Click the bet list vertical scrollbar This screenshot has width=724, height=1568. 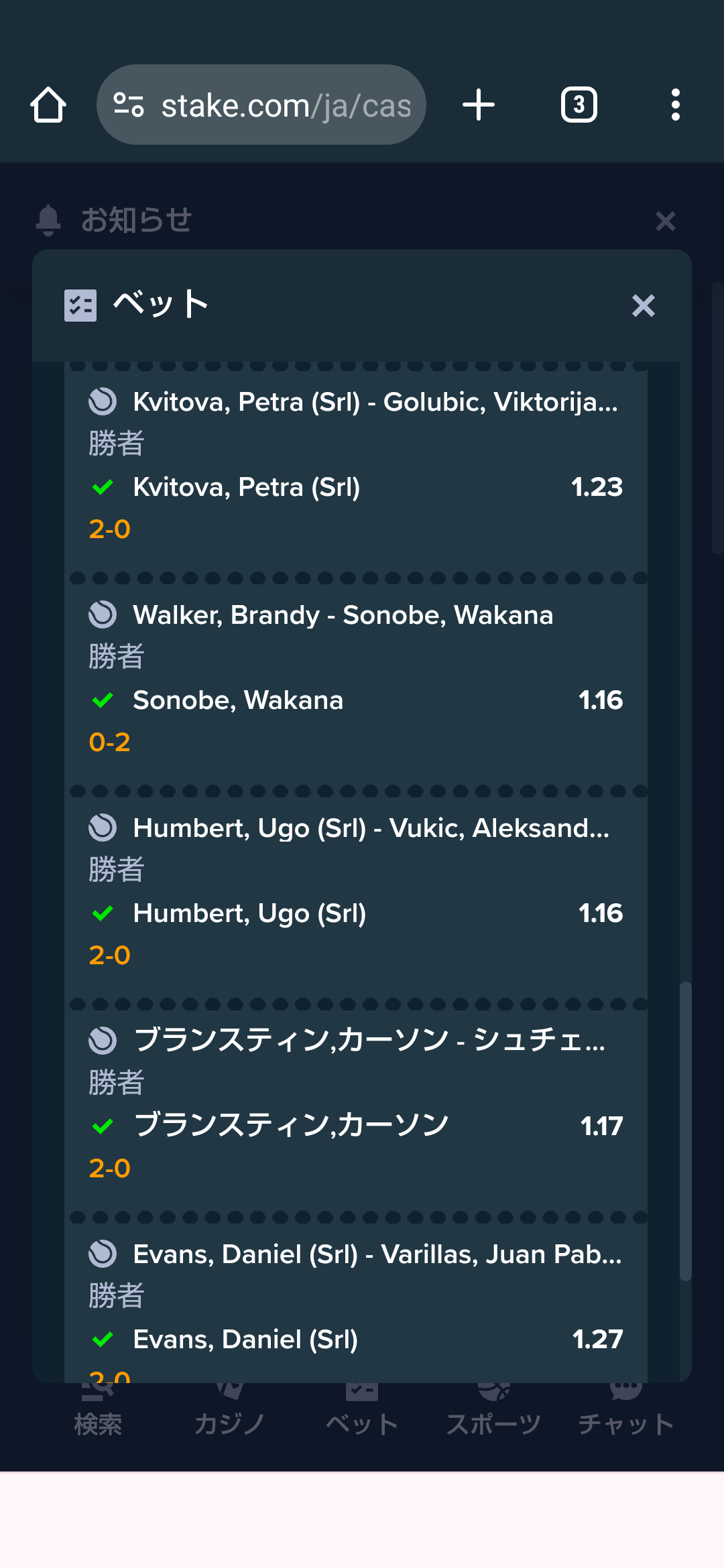click(x=685, y=1131)
